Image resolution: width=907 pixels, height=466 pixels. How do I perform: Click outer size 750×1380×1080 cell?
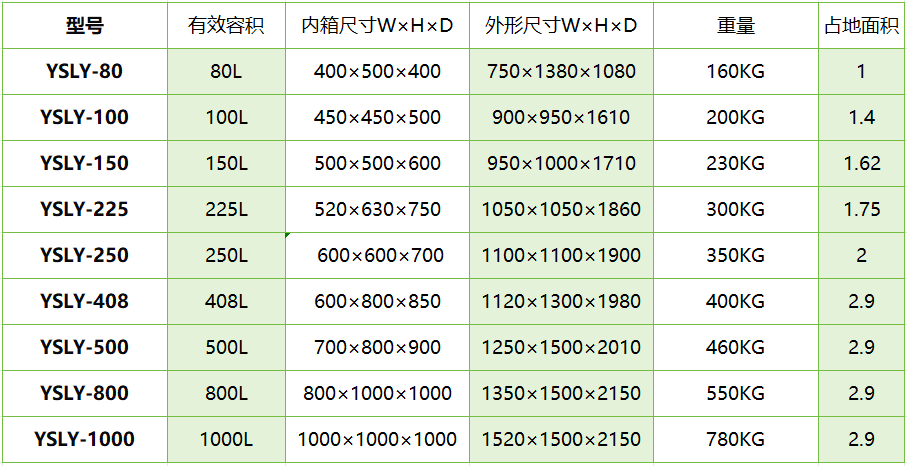pyautogui.click(x=561, y=72)
